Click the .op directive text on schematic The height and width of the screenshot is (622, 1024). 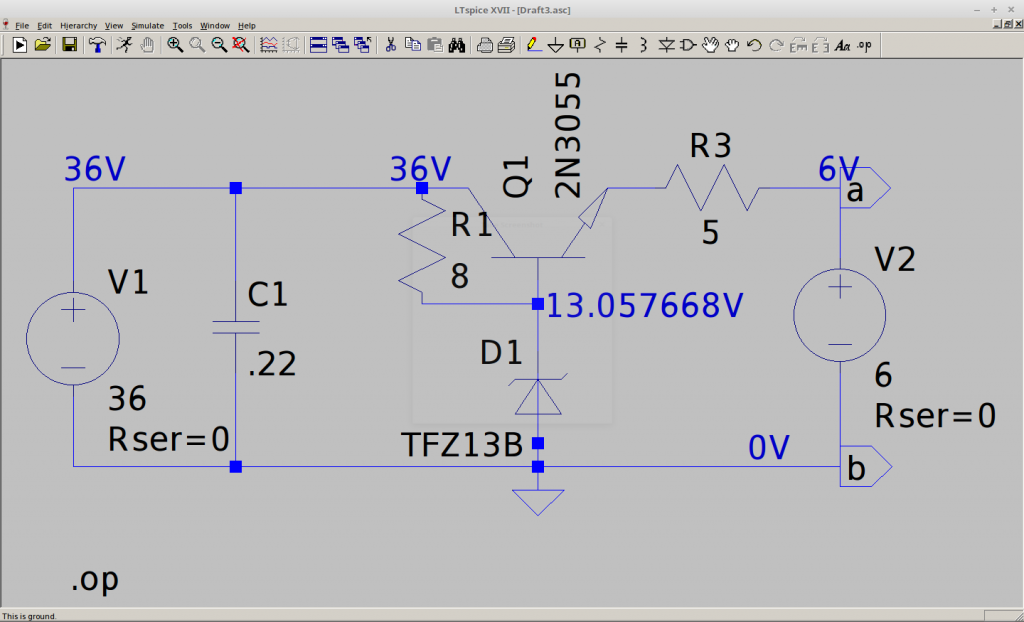coord(95,581)
